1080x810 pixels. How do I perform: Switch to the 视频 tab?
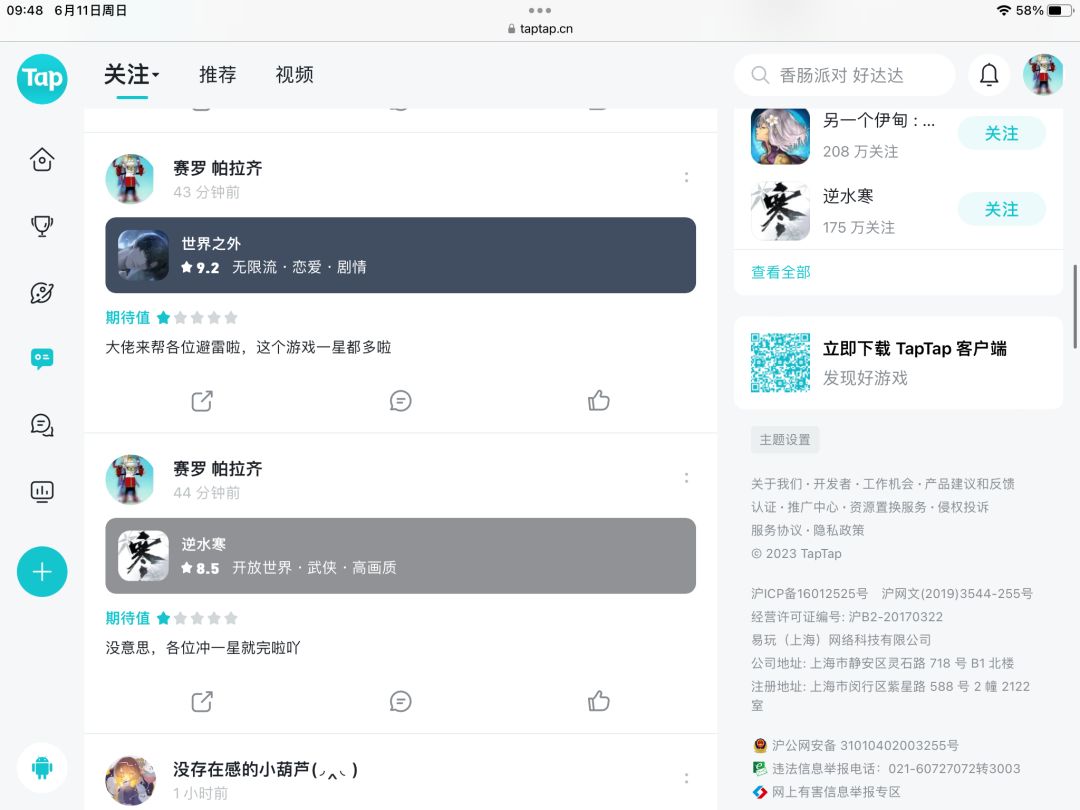(295, 74)
